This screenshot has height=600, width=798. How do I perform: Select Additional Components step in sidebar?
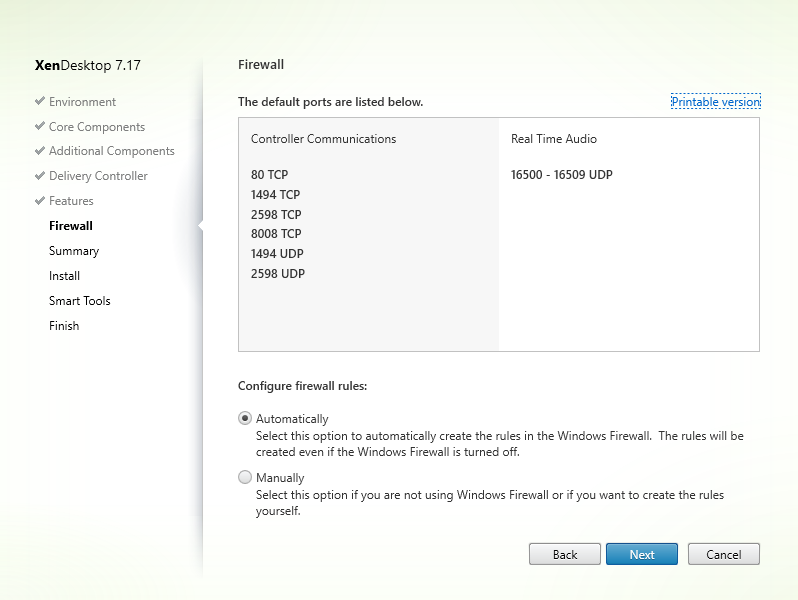pos(111,151)
